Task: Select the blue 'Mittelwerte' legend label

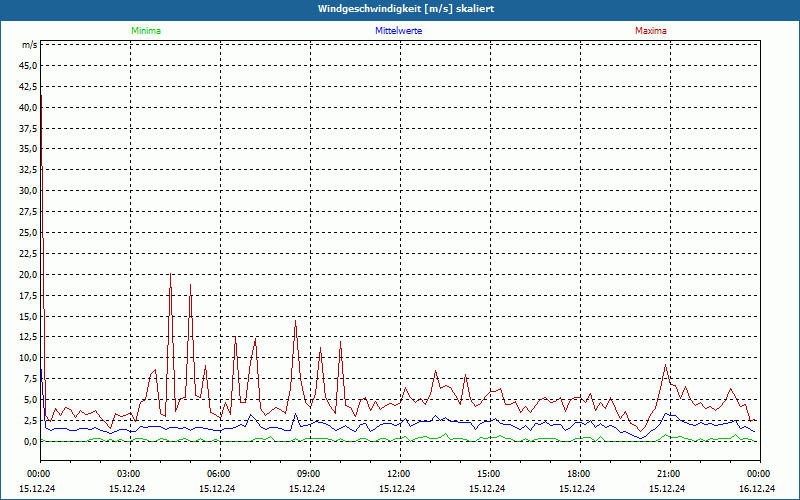Action: point(398,31)
